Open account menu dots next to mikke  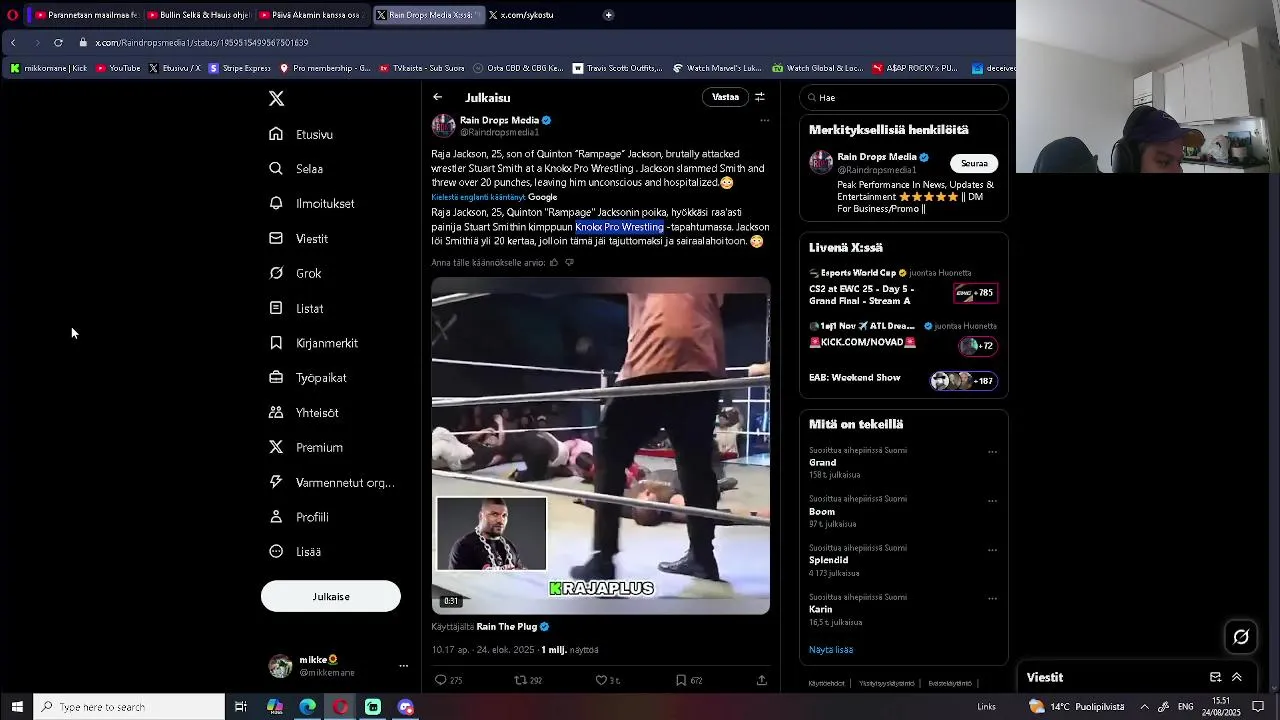pos(403,666)
